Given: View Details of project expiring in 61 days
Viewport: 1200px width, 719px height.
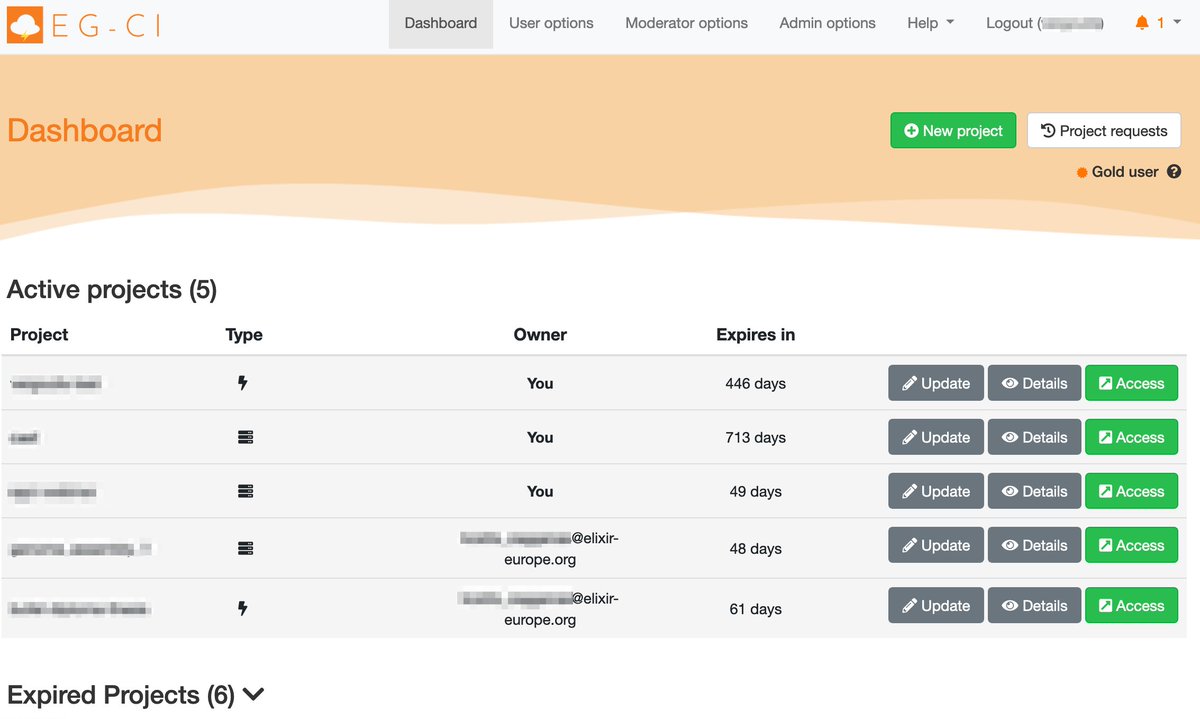Looking at the screenshot, I should [x=1034, y=606].
